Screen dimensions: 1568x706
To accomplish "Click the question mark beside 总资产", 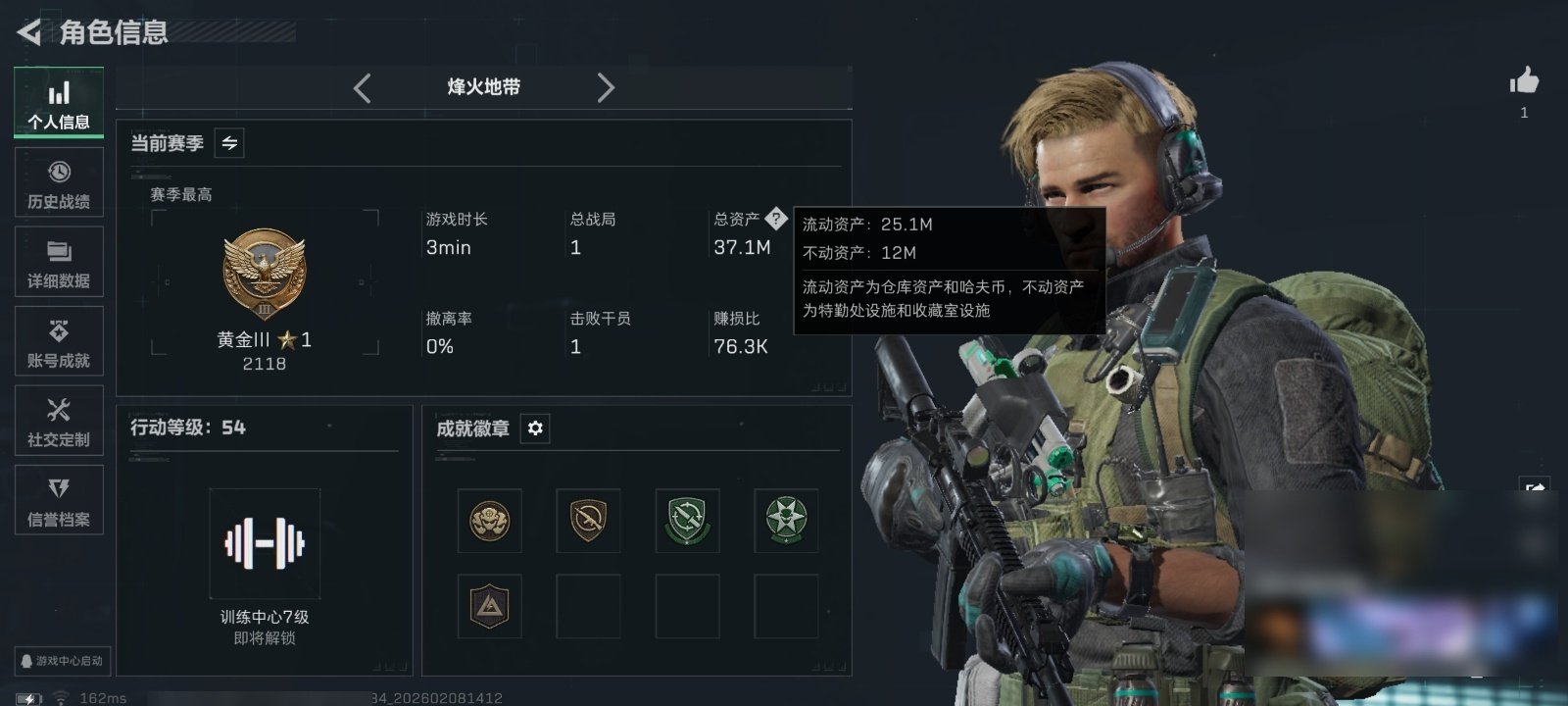I will click(775, 218).
